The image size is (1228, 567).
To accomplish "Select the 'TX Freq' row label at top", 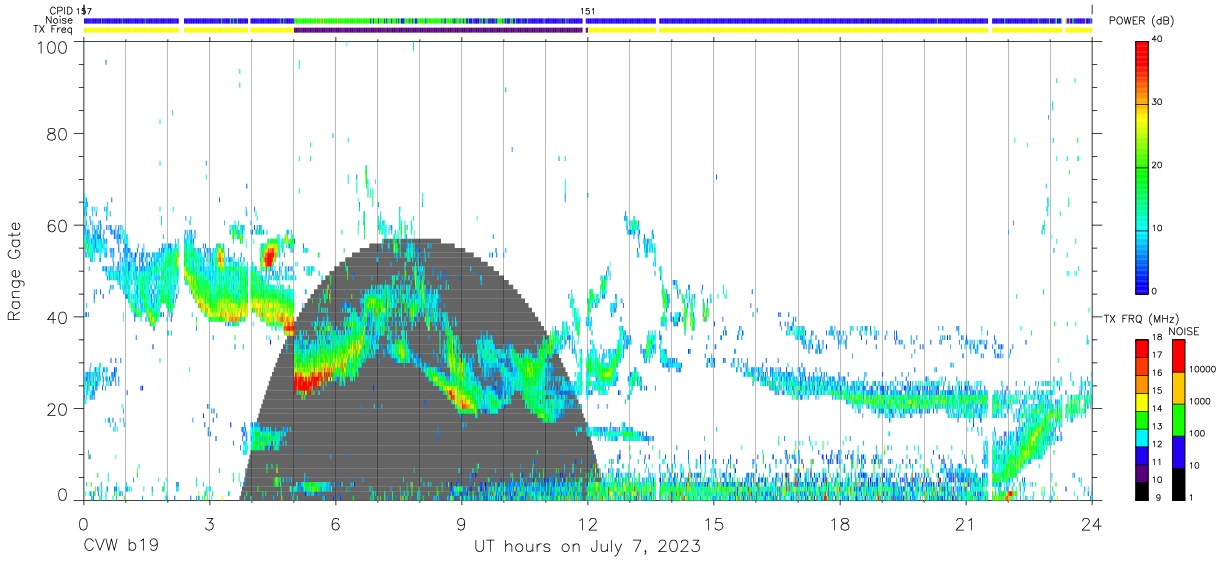I will 53,30.
